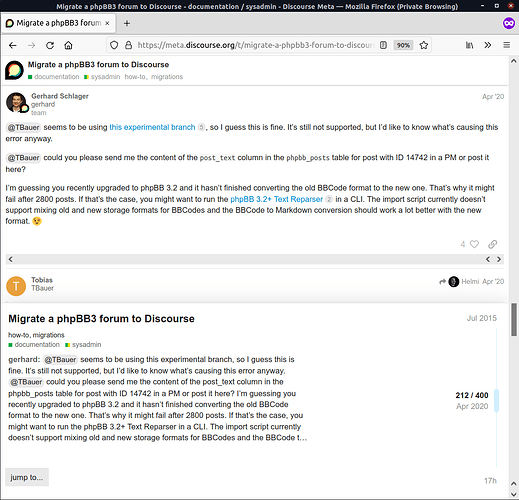Go back to the previous page

(13, 45)
